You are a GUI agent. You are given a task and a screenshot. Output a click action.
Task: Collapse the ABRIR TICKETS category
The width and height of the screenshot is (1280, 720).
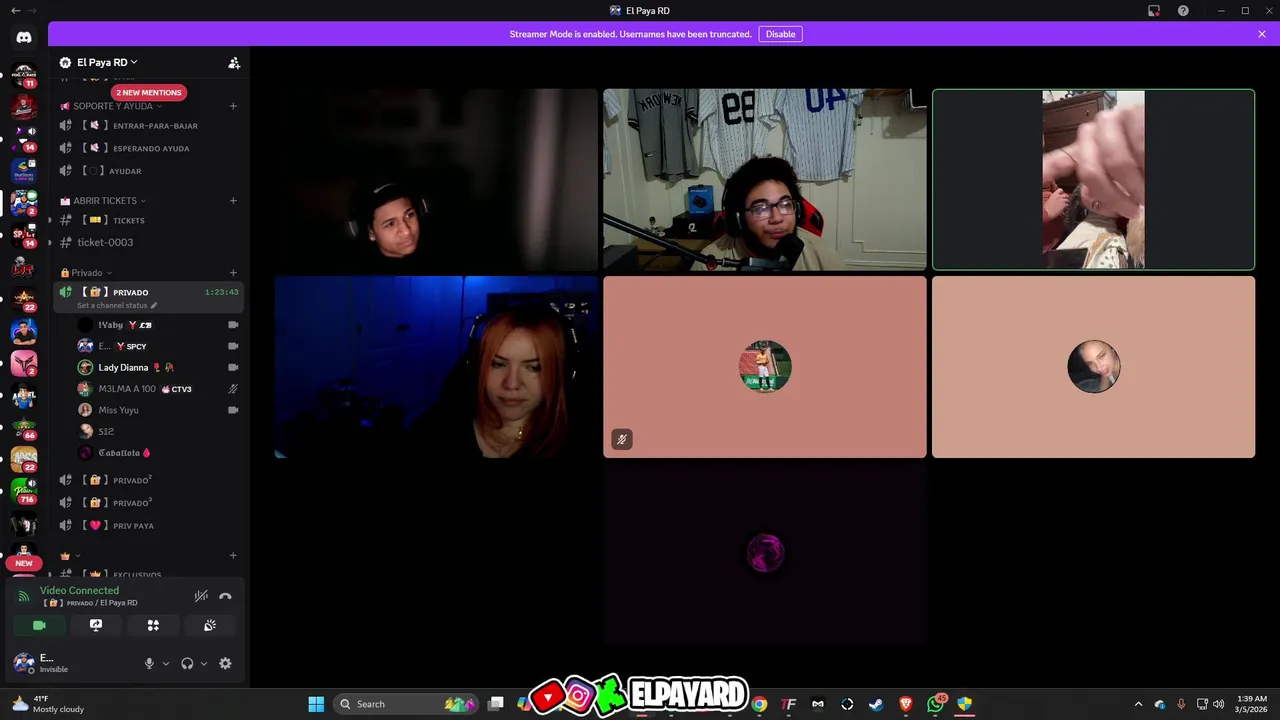pyautogui.click(x=103, y=201)
